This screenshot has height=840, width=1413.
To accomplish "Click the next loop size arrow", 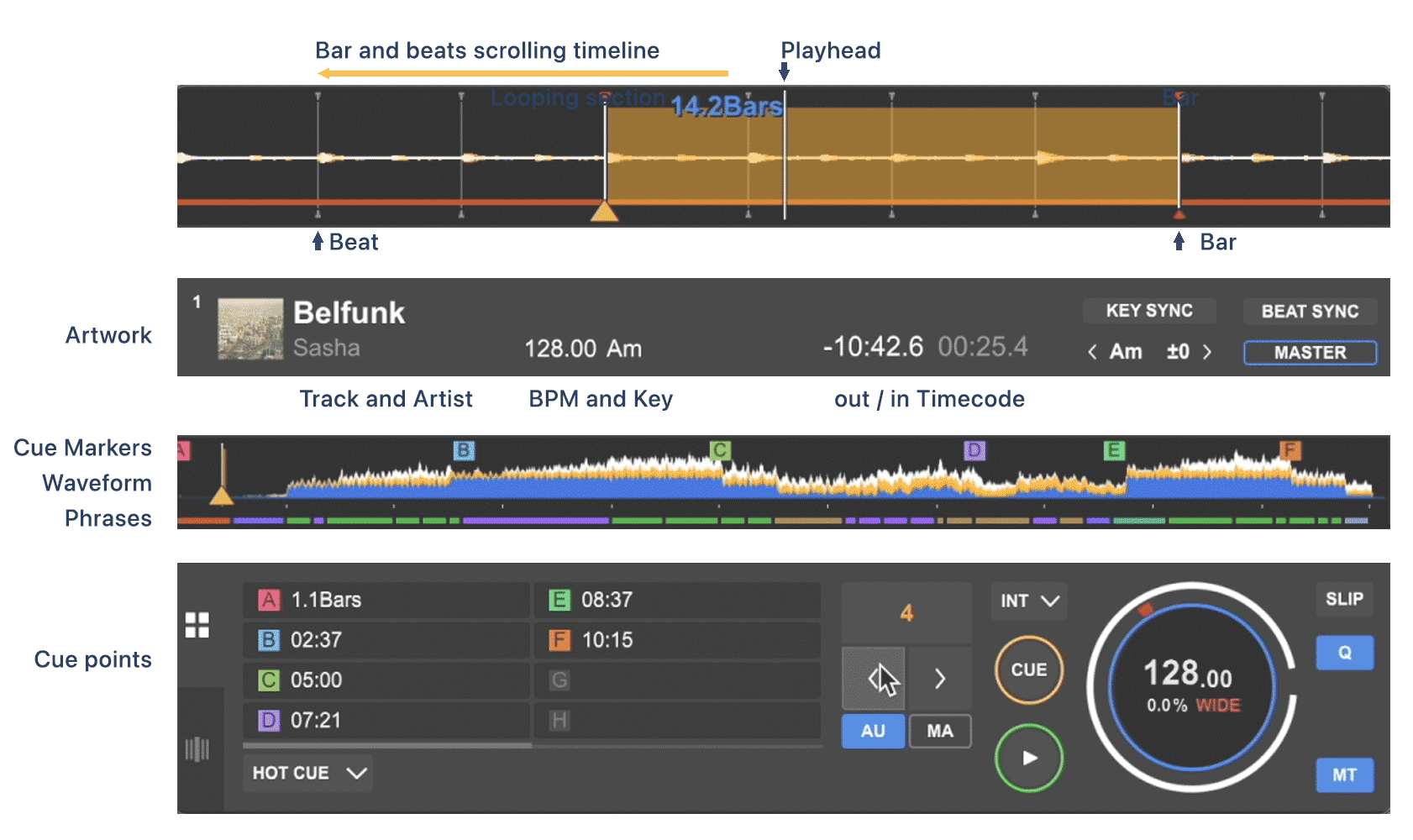I will click(940, 678).
